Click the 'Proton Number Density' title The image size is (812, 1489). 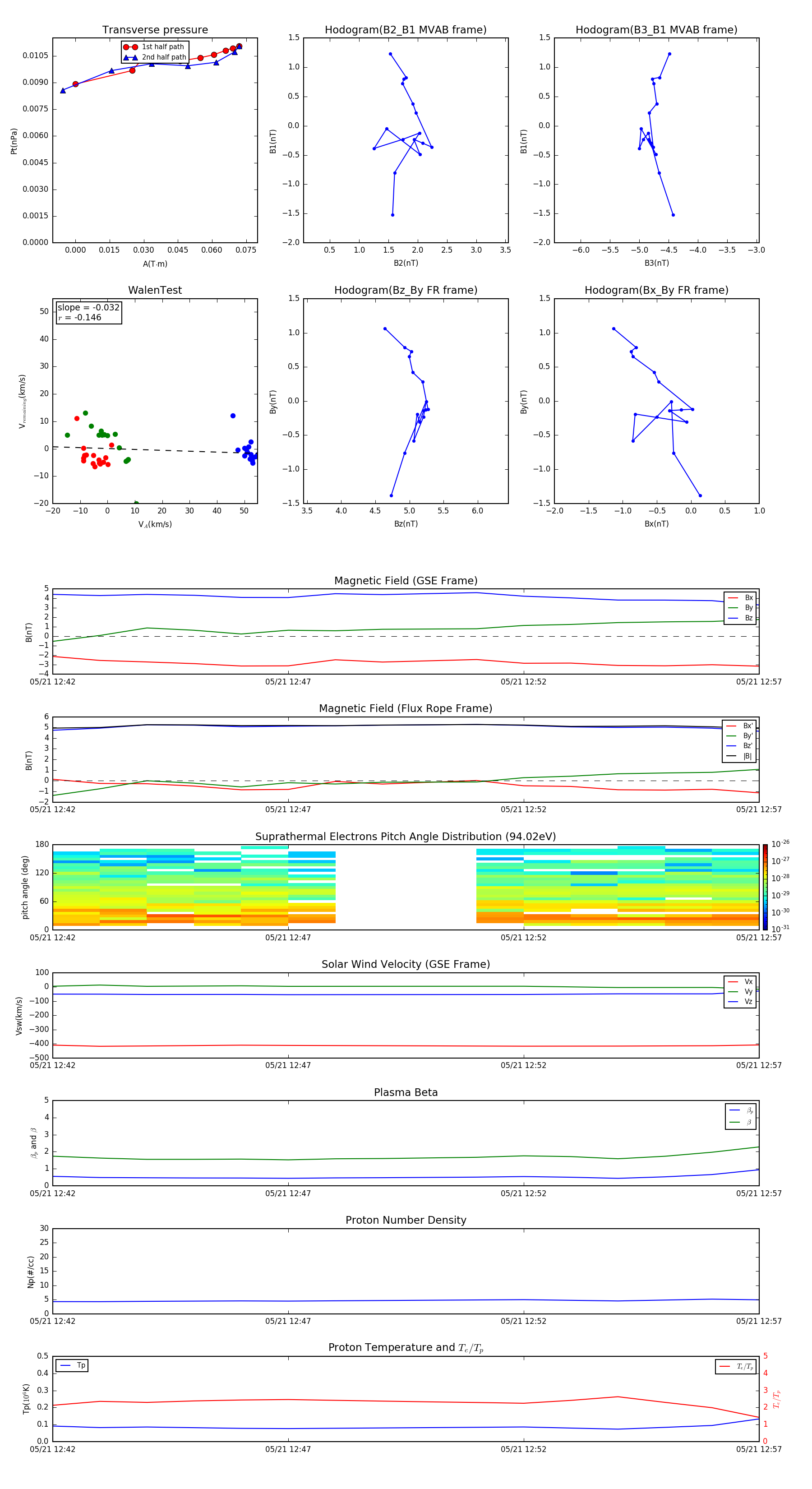coord(406,1220)
